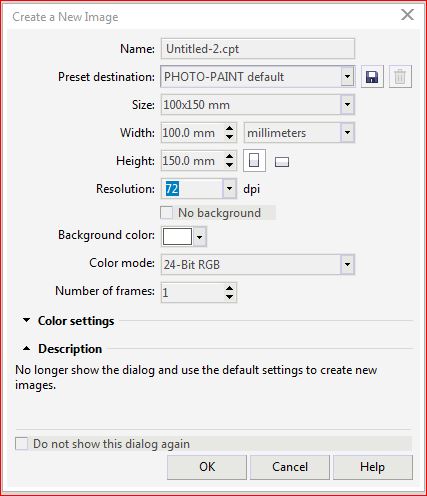Close the Create a New Image dialog

(x=407, y=15)
